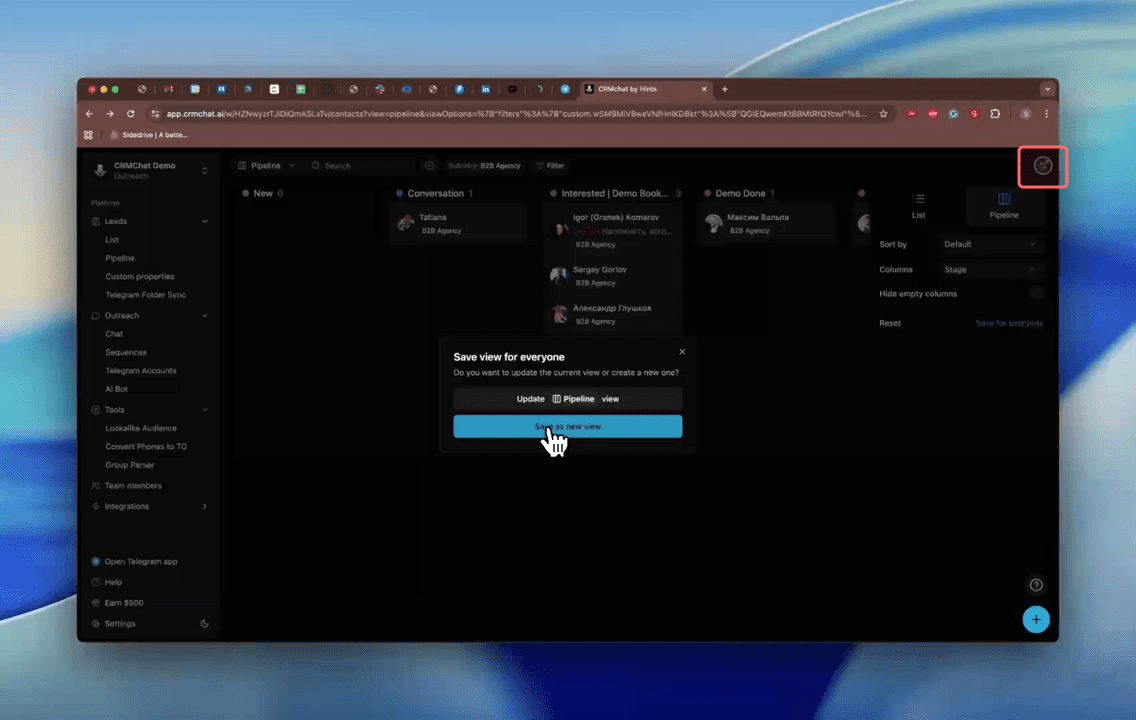Screen dimensions: 1136x720
Task: Click Save for everyone link
Action: 1009,323
